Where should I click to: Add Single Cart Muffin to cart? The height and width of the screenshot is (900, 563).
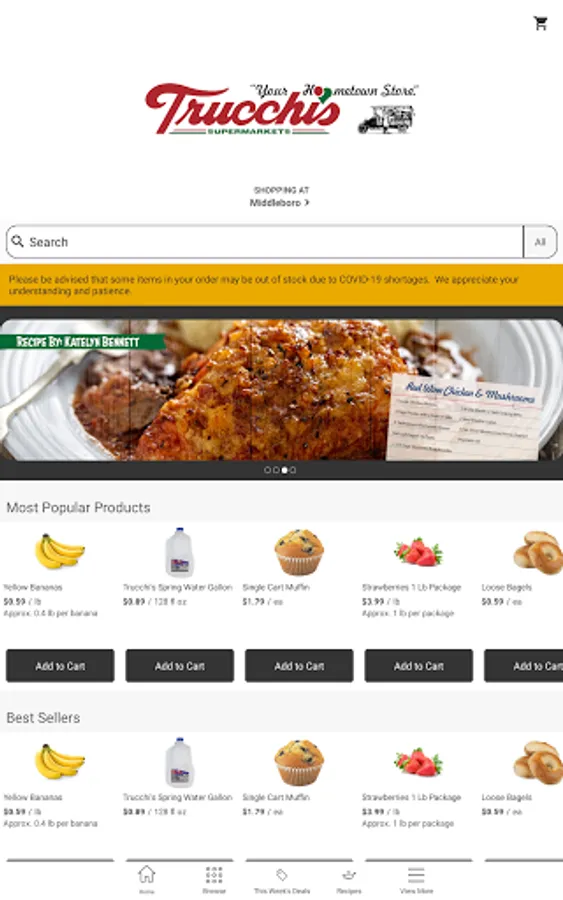[x=299, y=666]
